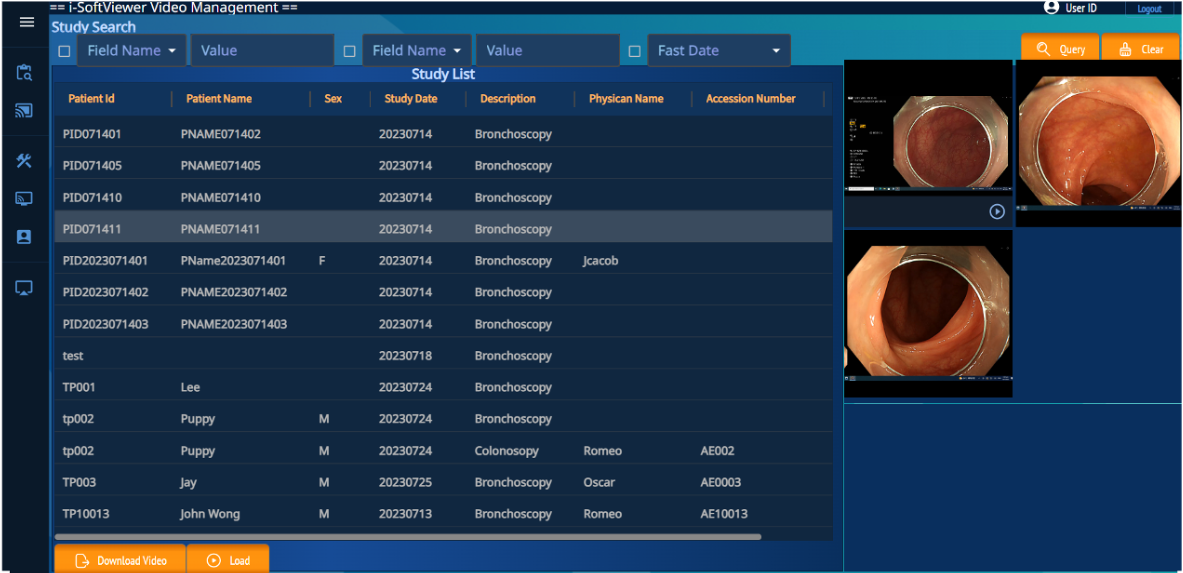Screen dimensions: 1183x573
Task: Select the study row named test
Action: (x=444, y=356)
